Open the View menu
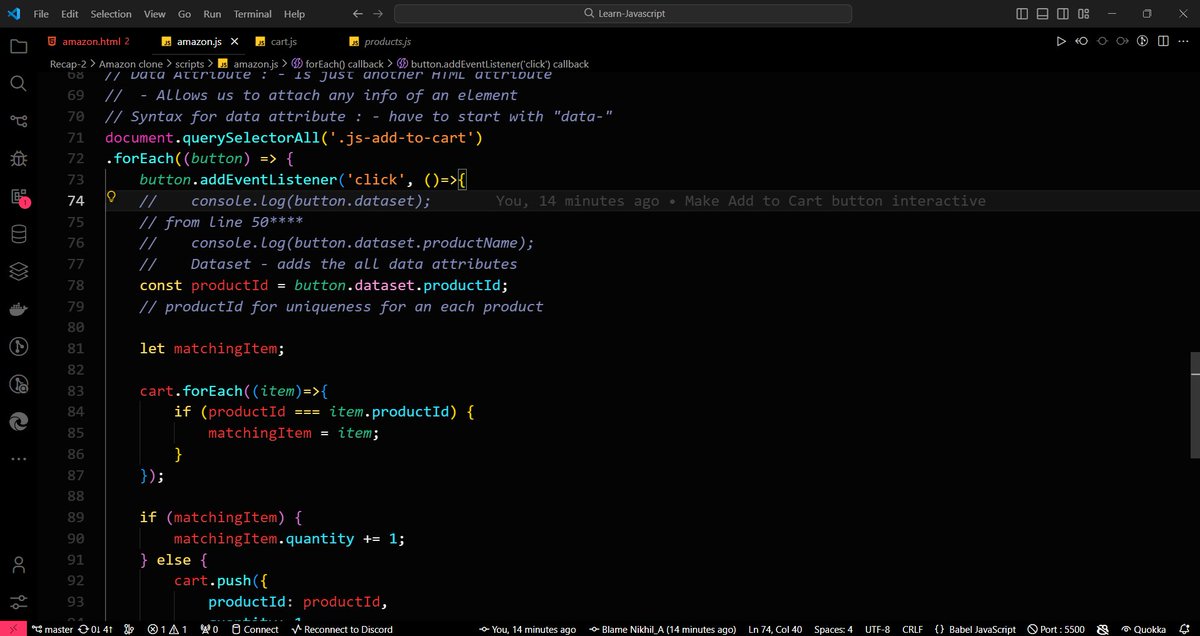This screenshot has height=636, width=1200. point(154,14)
